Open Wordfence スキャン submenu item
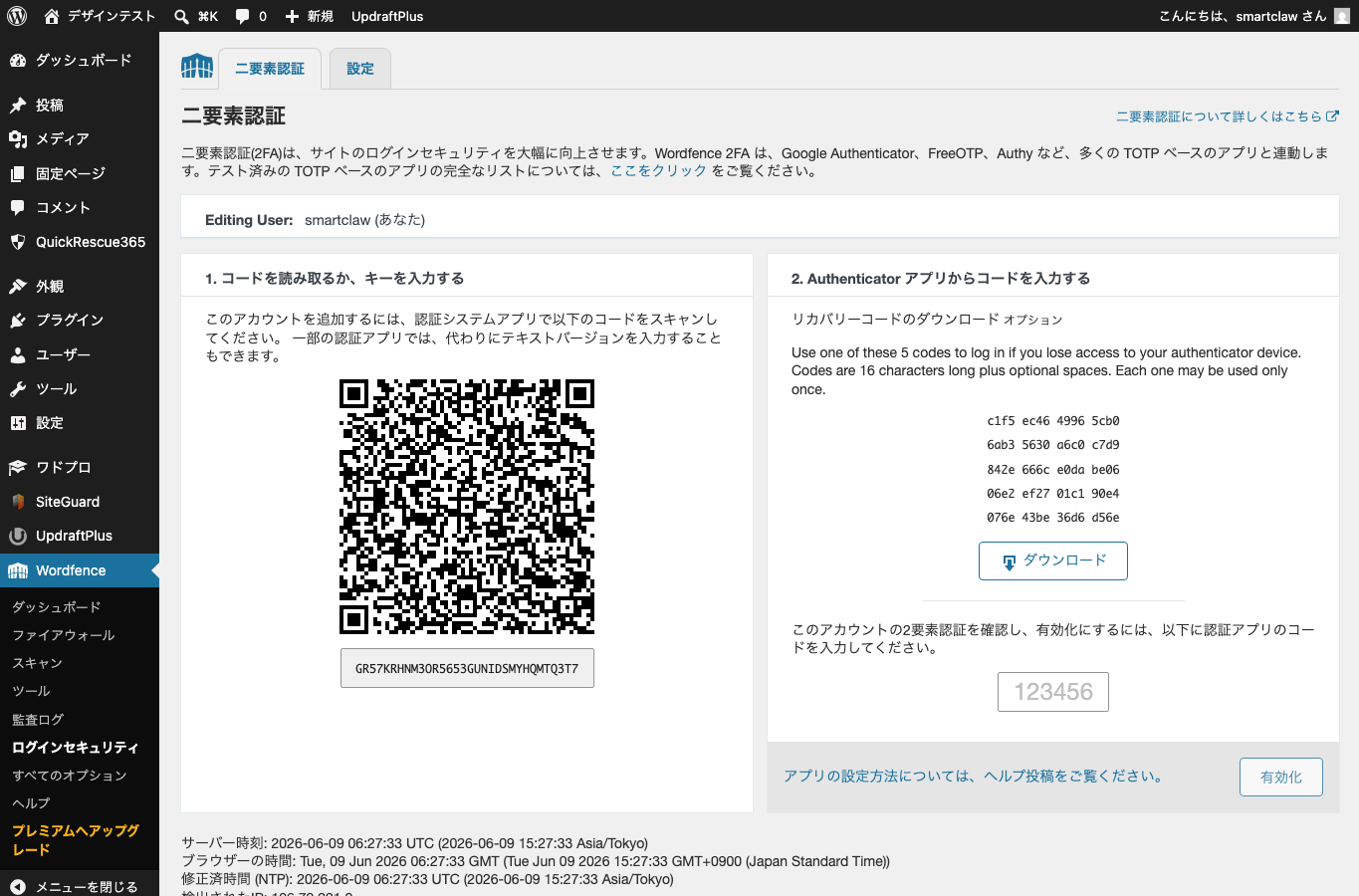1359x896 pixels. coord(38,663)
